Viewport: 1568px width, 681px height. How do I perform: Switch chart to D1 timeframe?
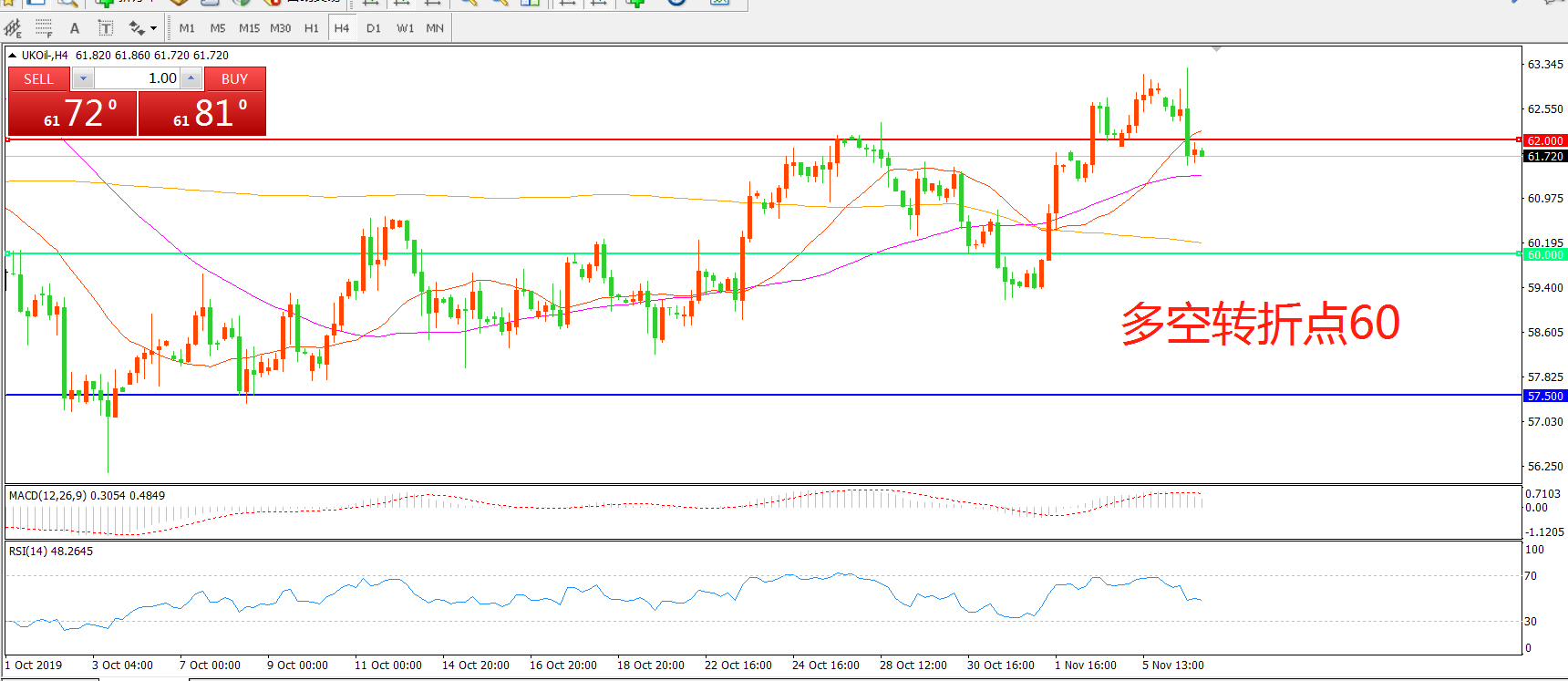(x=374, y=28)
